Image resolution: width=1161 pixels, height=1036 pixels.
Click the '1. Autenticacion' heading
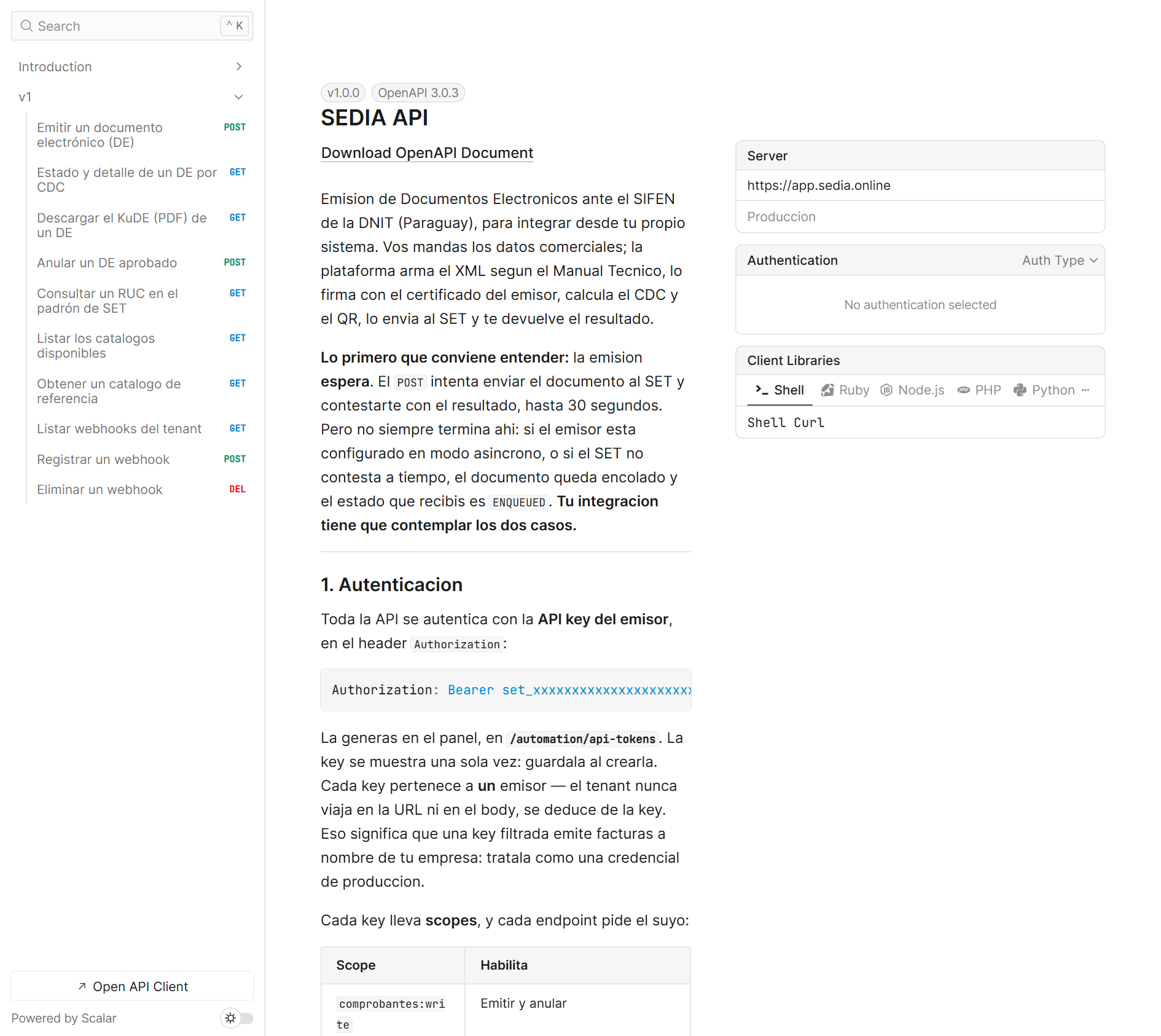(392, 585)
